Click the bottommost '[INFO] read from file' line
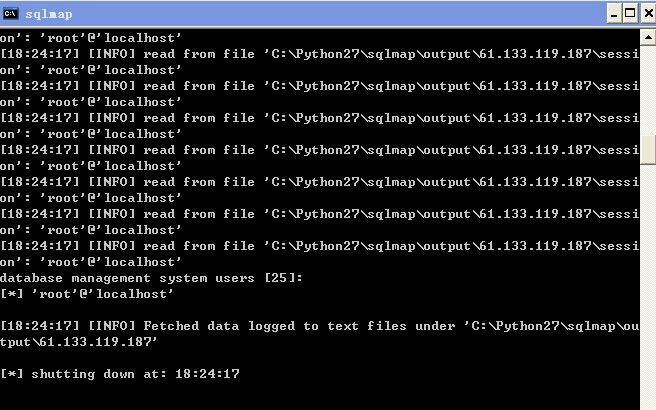Image resolution: width=656 pixels, height=410 pixels. [x=319, y=246]
